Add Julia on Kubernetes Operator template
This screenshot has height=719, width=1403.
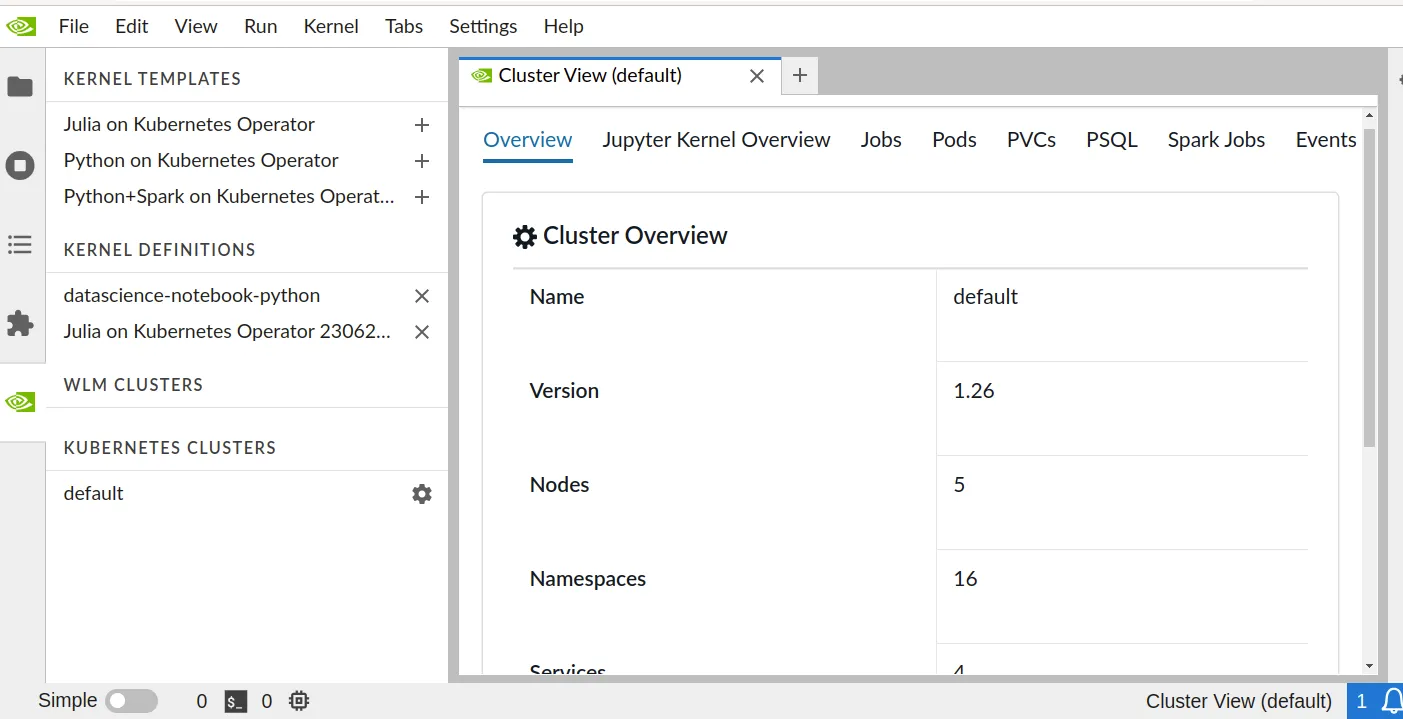pos(422,125)
